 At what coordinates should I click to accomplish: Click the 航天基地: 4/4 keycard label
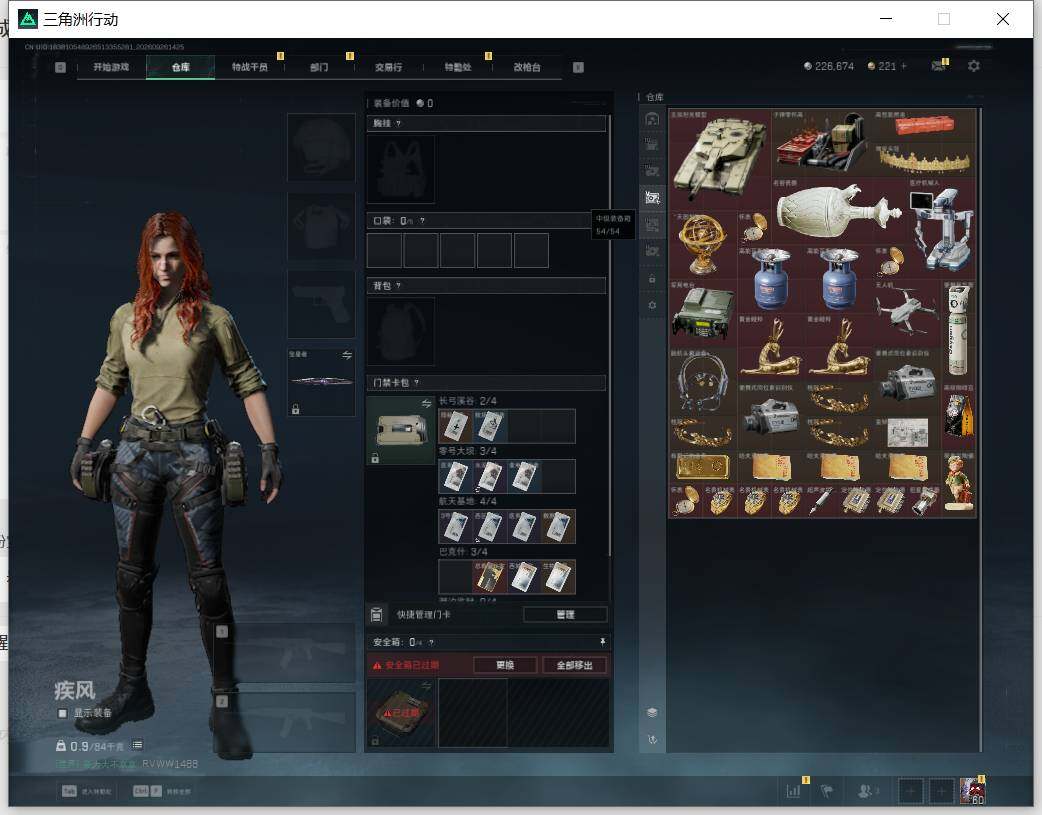pyautogui.click(x=468, y=501)
